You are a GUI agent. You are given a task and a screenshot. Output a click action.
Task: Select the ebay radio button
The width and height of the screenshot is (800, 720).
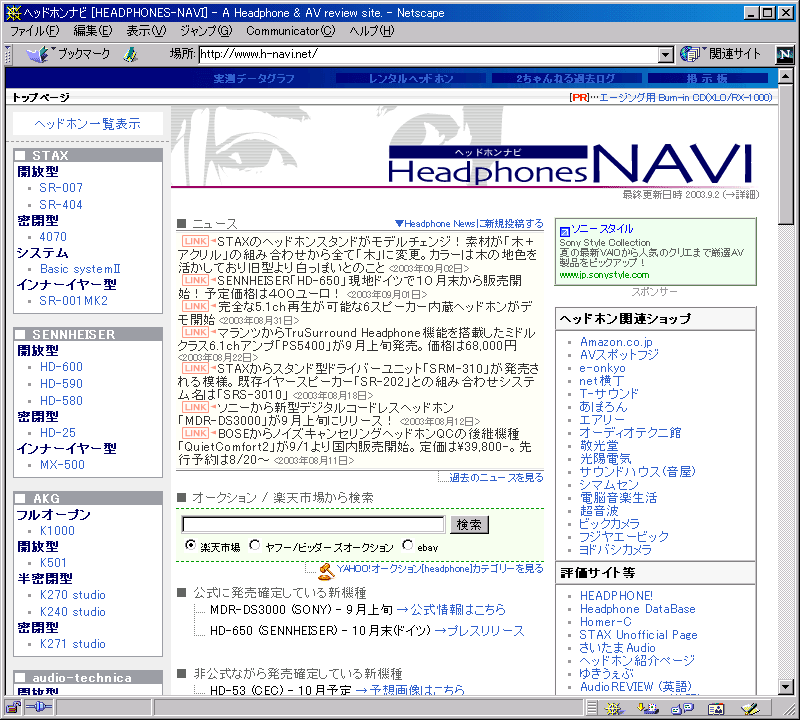[407, 545]
